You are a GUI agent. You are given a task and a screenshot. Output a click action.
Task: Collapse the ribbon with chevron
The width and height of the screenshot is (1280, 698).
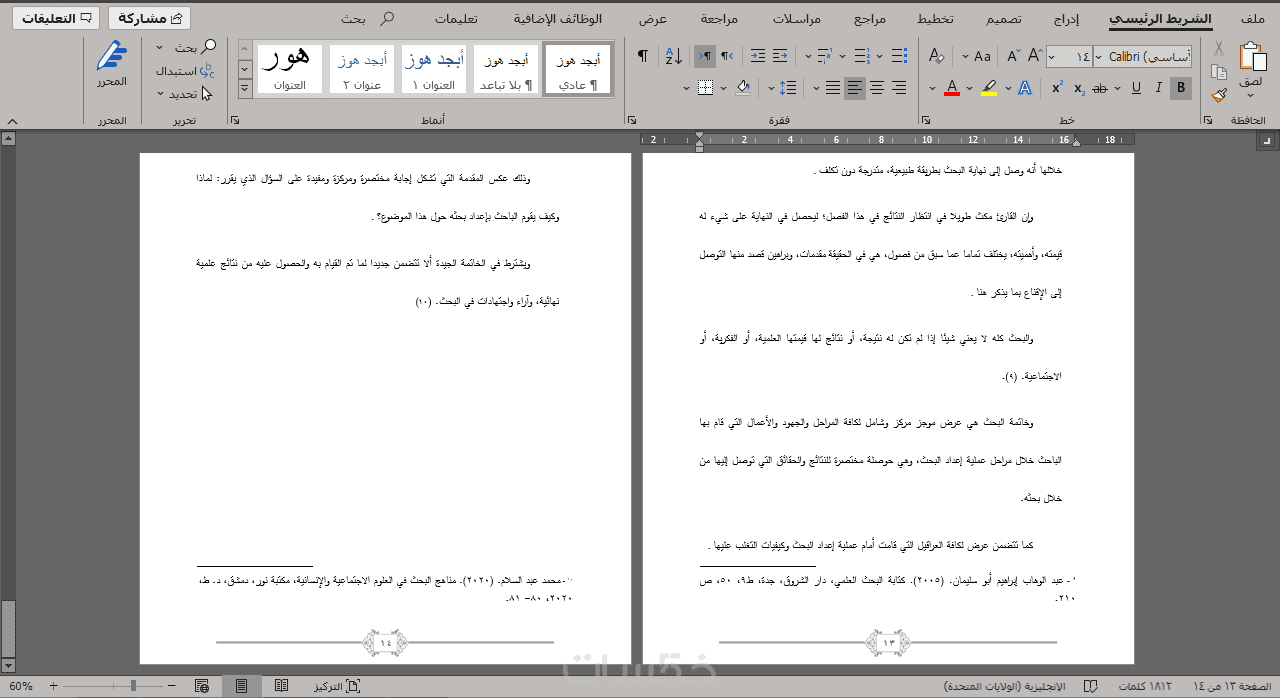(x=11, y=120)
